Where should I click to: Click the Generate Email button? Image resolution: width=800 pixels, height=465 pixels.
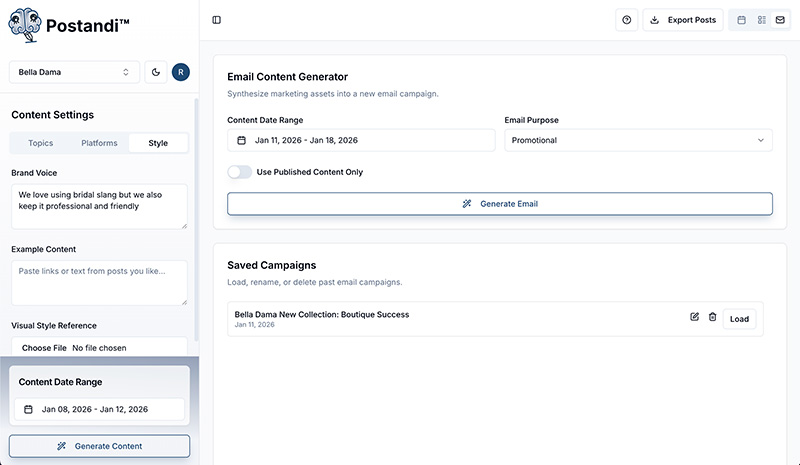pyautogui.click(x=500, y=204)
